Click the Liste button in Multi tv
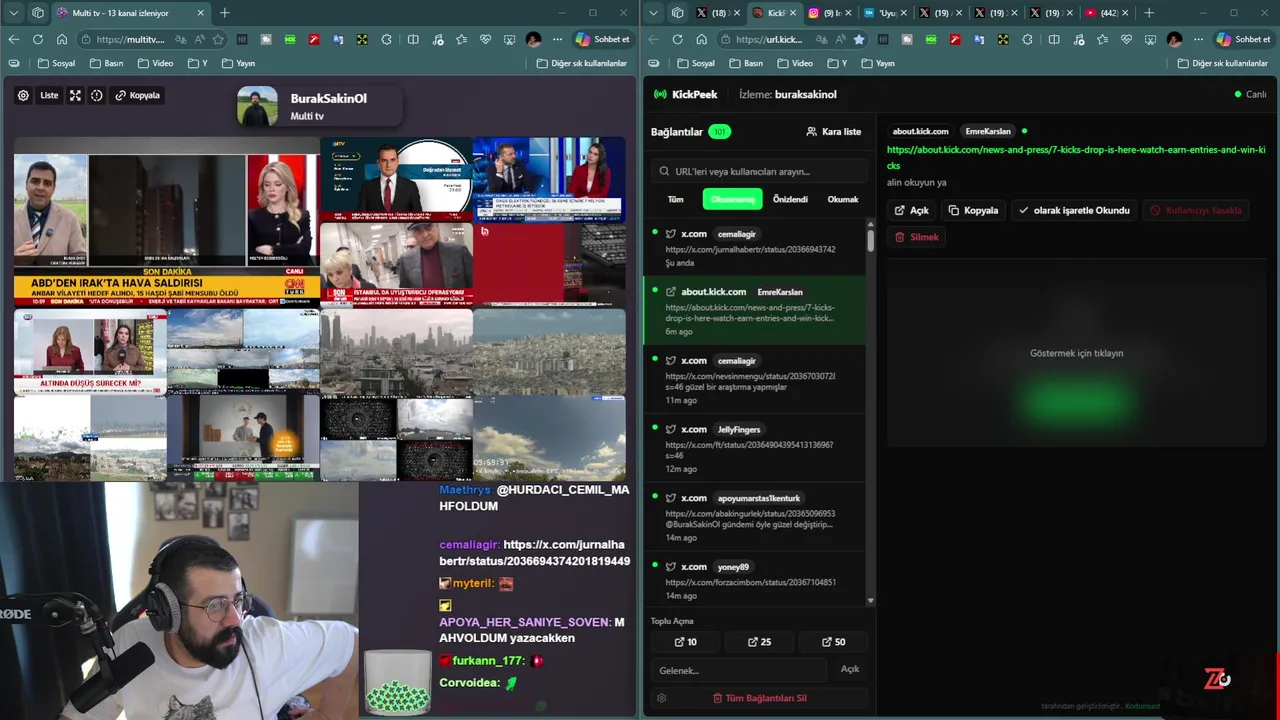 (49, 96)
